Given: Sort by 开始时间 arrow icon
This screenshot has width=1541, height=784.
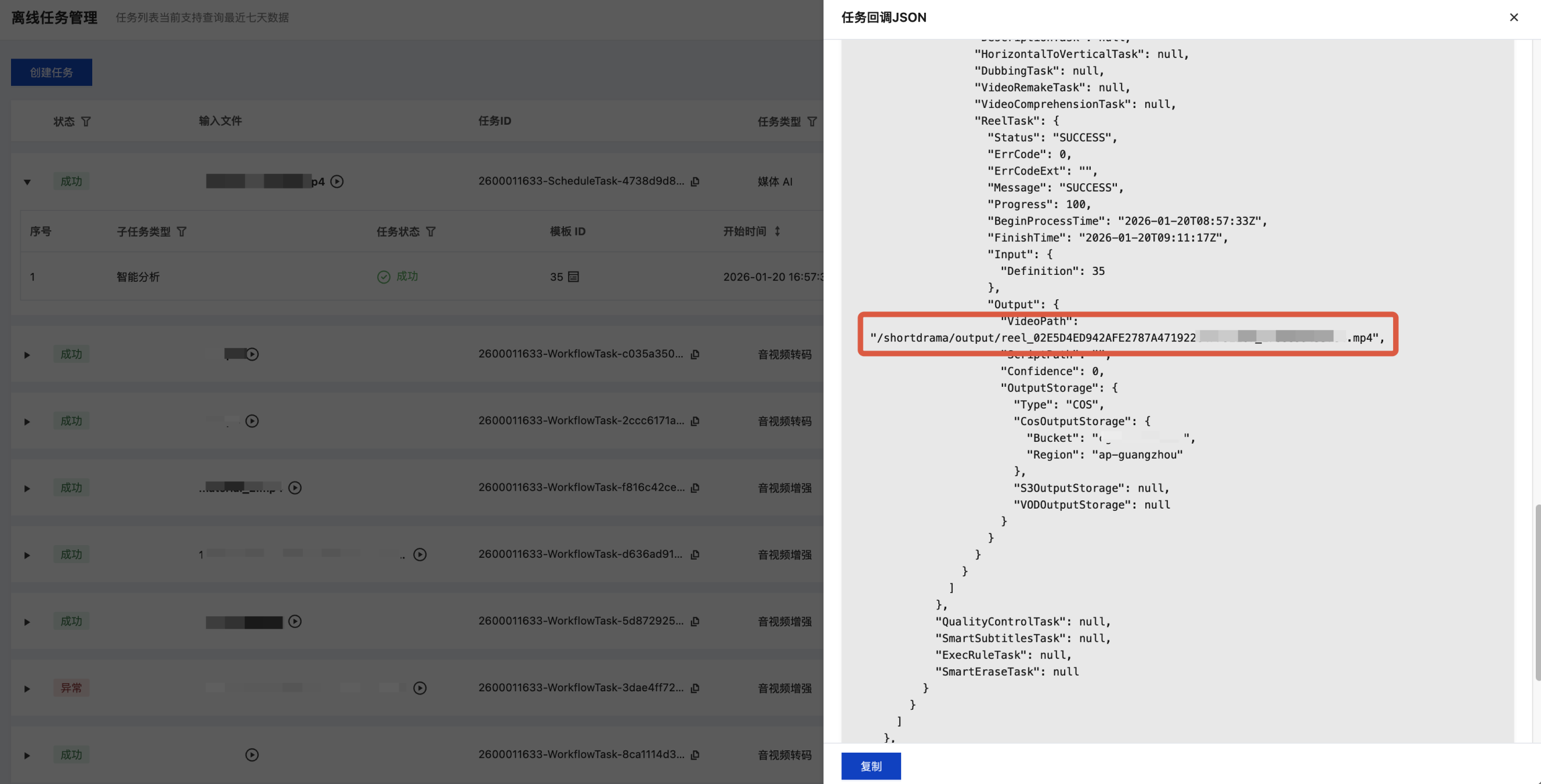Looking at the screenshot, I should (777, 231).
